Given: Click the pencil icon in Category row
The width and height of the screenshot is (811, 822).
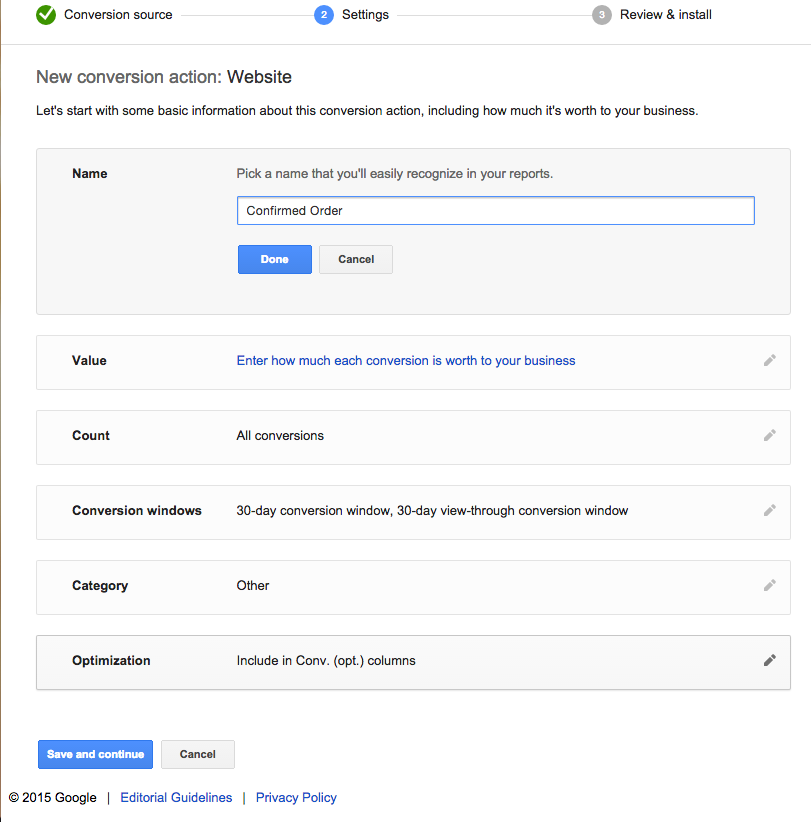Looking at the screenshot, I should [769, 586].
